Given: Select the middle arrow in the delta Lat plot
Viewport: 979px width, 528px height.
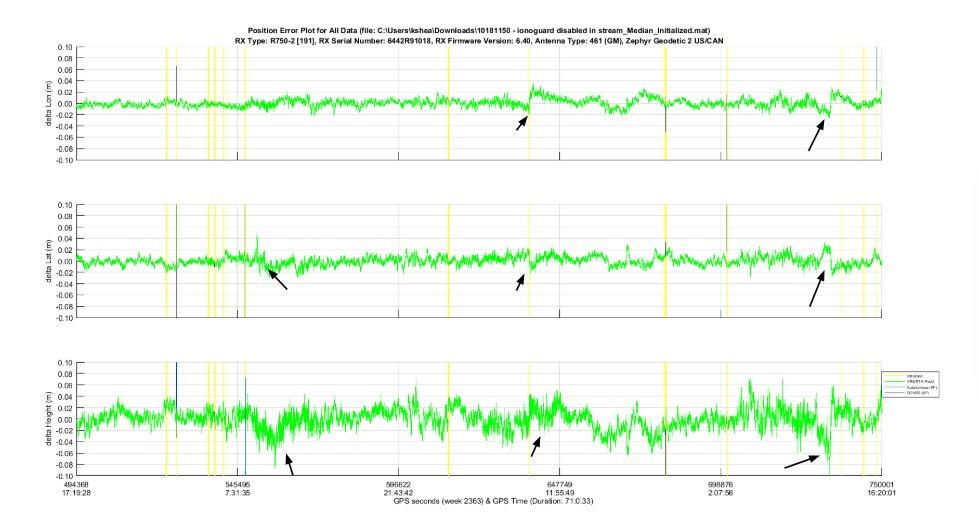Looking at the screenshot, I should click(521, 283).
